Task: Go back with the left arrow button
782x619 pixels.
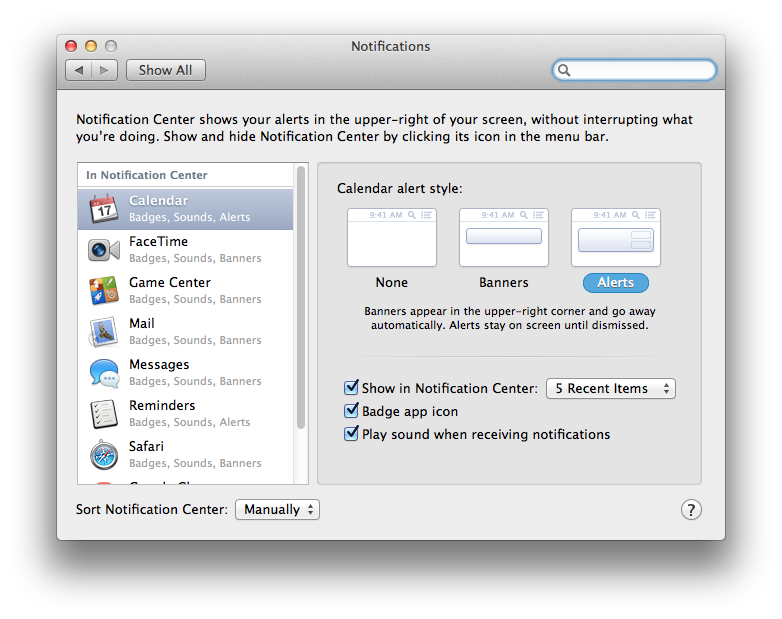Action: [78, 70]
